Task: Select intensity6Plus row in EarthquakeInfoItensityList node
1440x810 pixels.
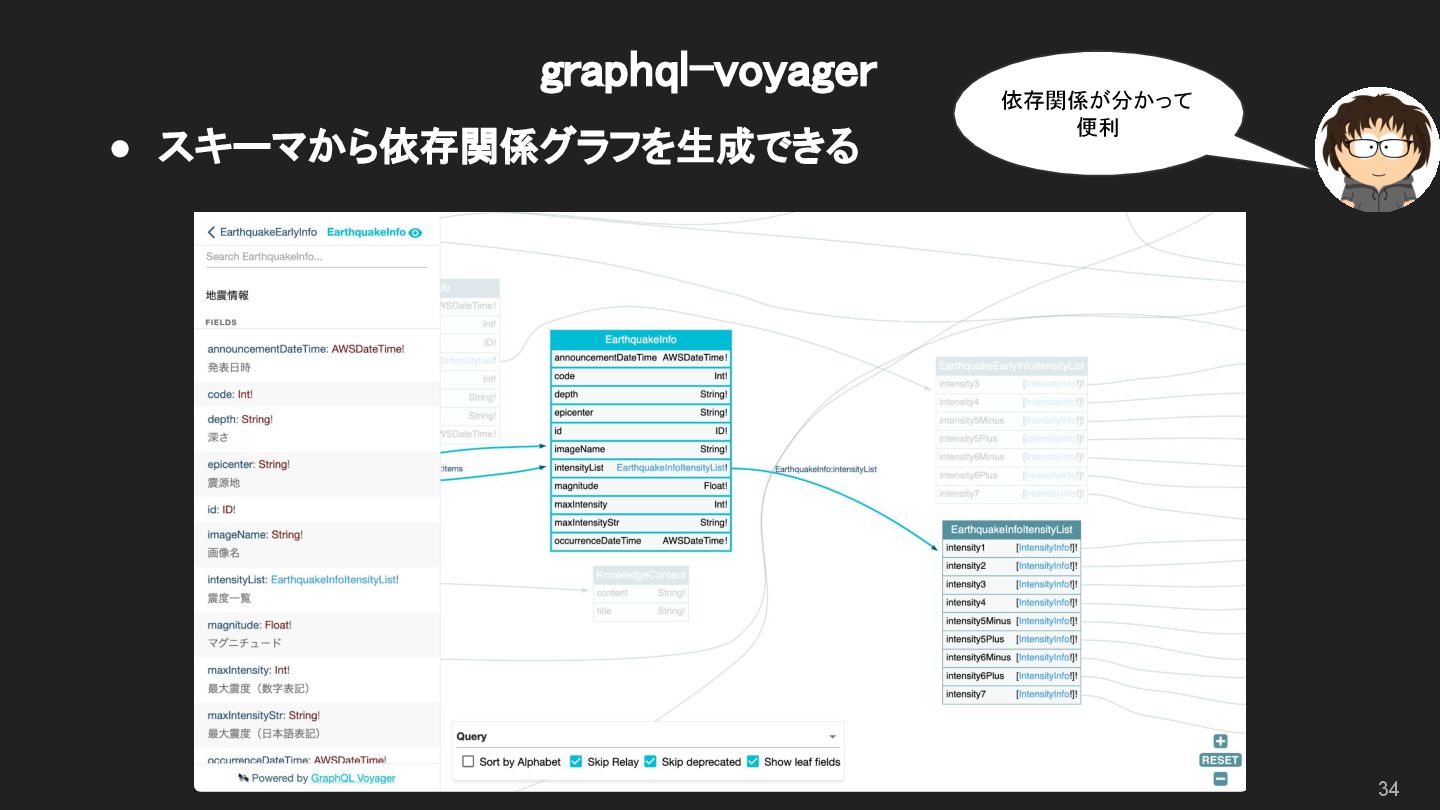Action: click(x=1012, y=676)
